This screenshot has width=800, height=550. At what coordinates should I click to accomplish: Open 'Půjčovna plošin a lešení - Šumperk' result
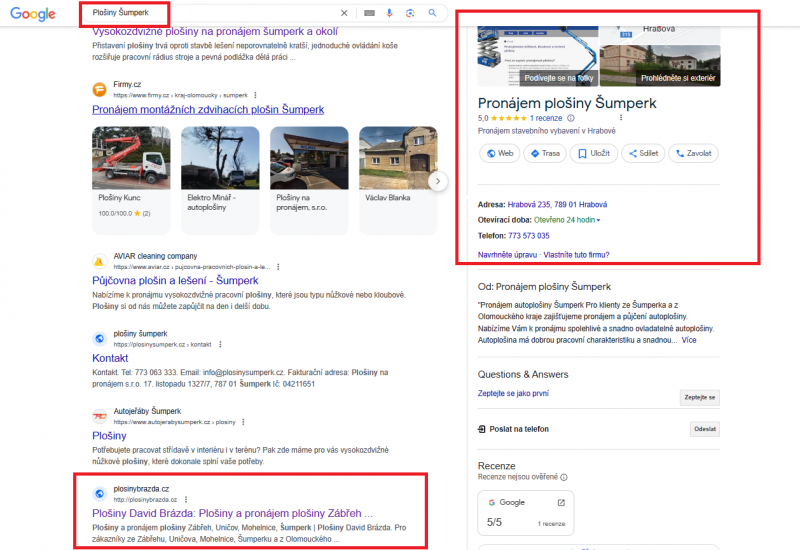[x=175, y=281]
